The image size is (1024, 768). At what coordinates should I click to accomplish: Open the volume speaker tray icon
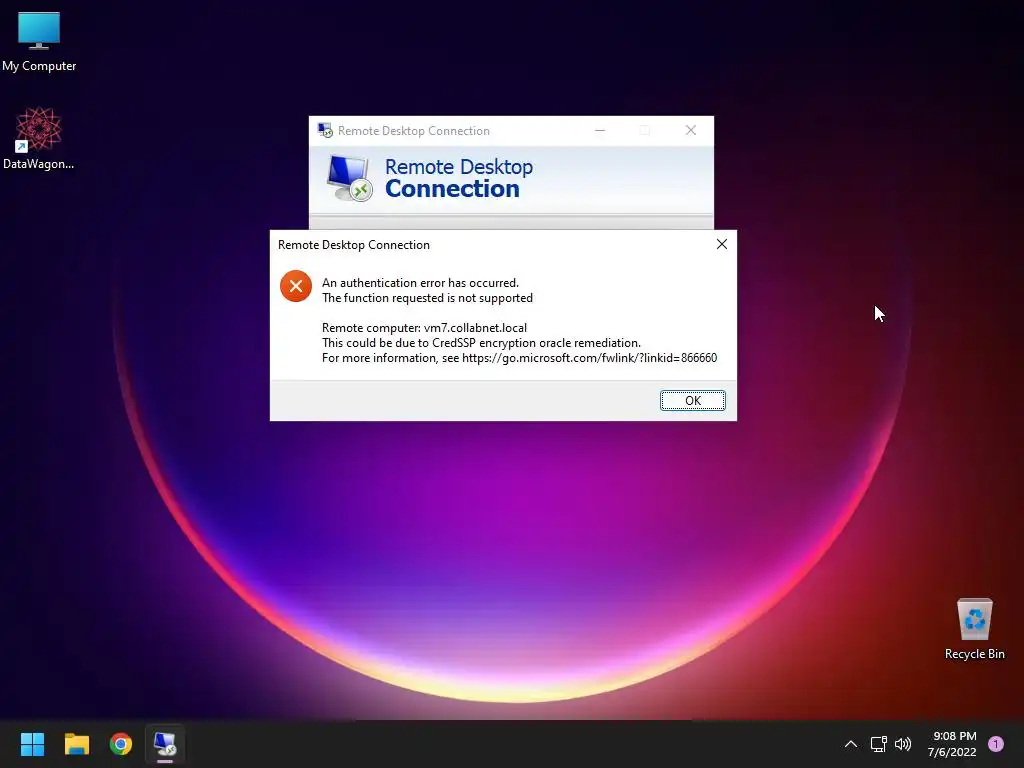pos(903,744)
